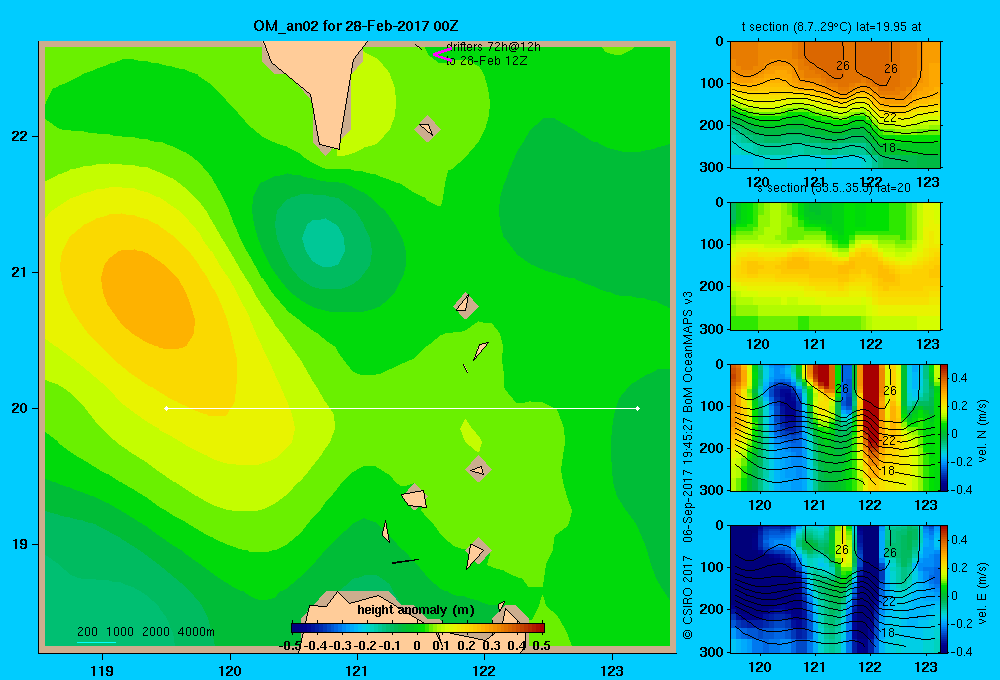Click the vertical CSIRO OceanMAPS copyright text

click(x=688, y=464)
